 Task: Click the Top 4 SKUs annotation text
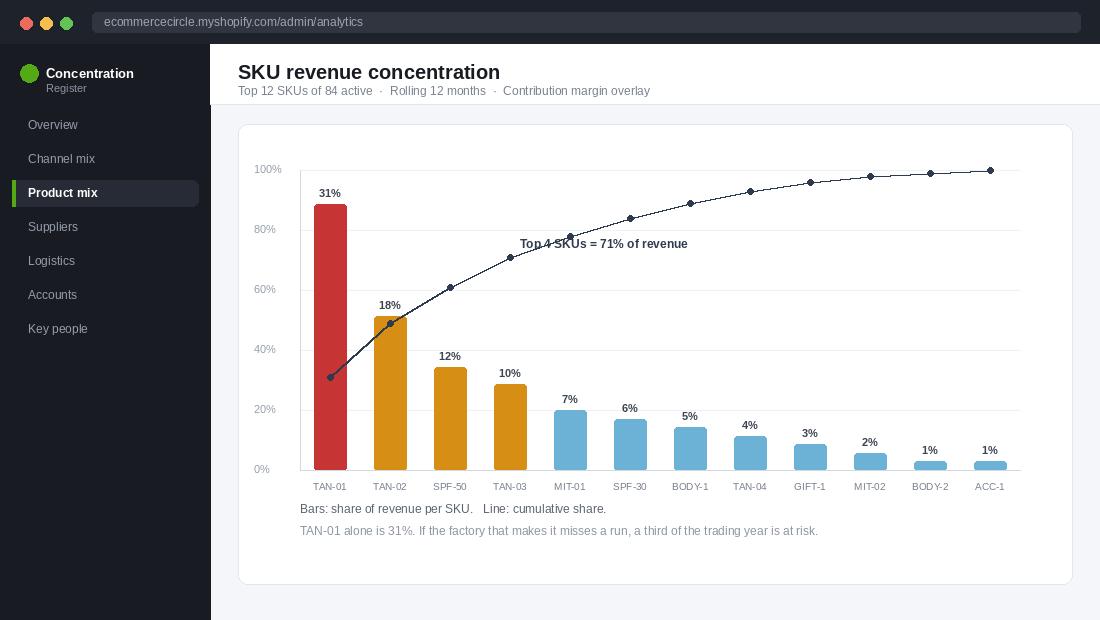coord(603,244)
